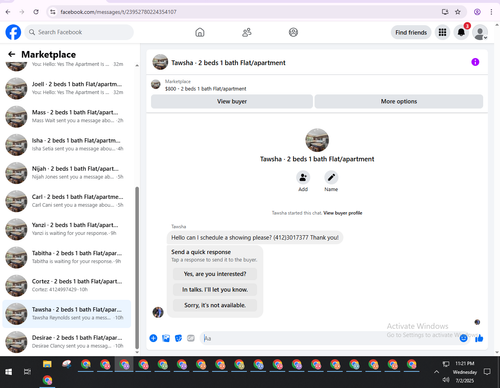500x388 pixels.
Task: Click the large listing photo in chat center
Action: tap(317, 140)
